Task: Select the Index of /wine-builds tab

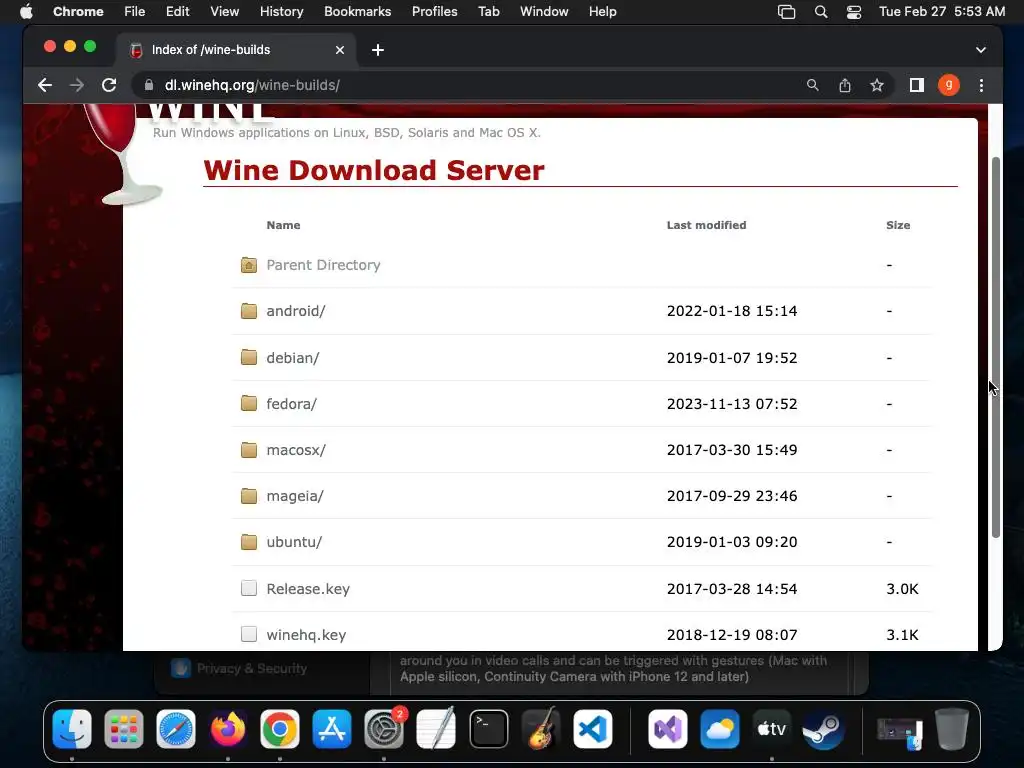Action: pos(236,50)
